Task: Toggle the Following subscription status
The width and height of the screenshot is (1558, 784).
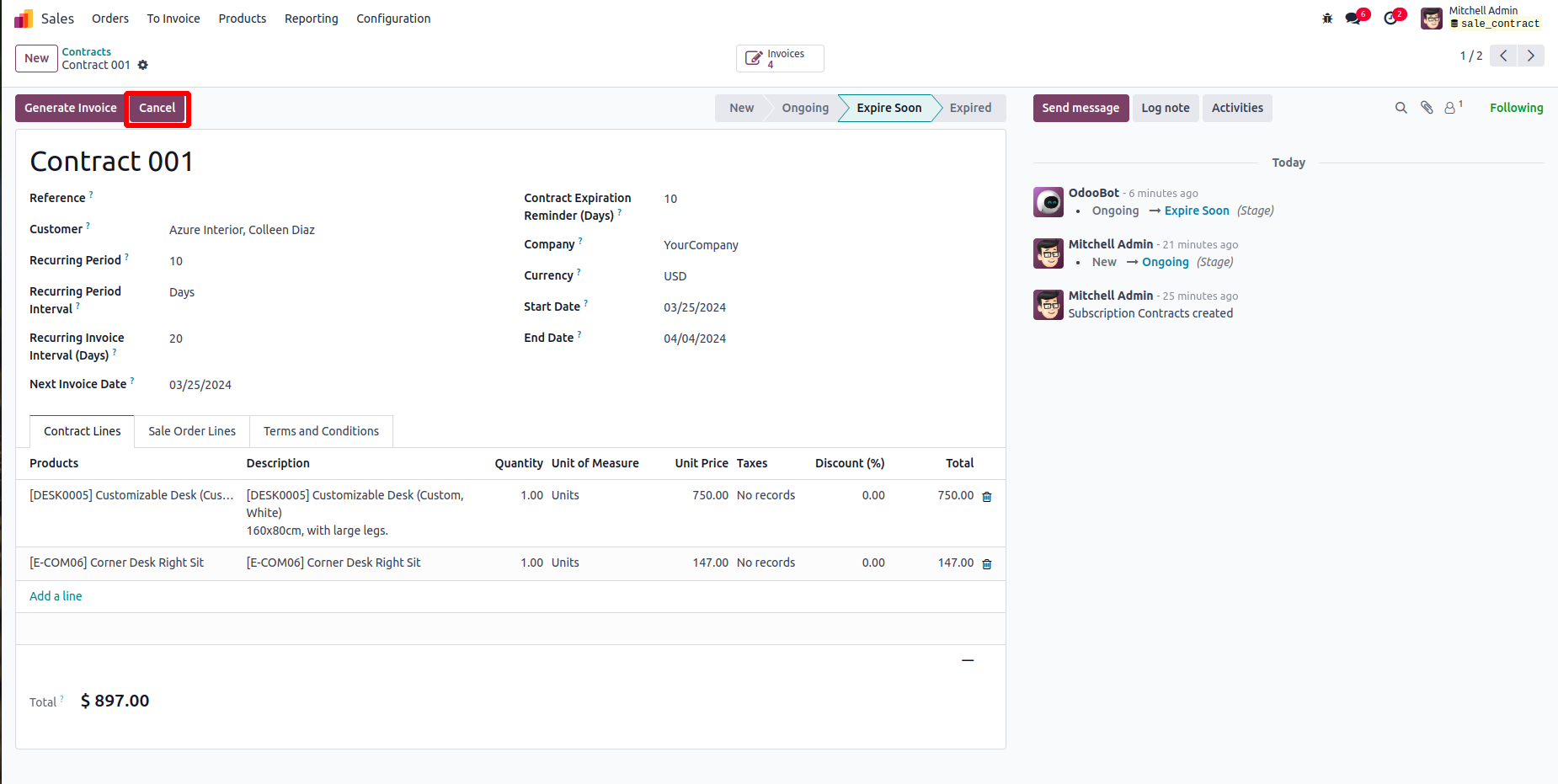Action: coord(1516,108)
